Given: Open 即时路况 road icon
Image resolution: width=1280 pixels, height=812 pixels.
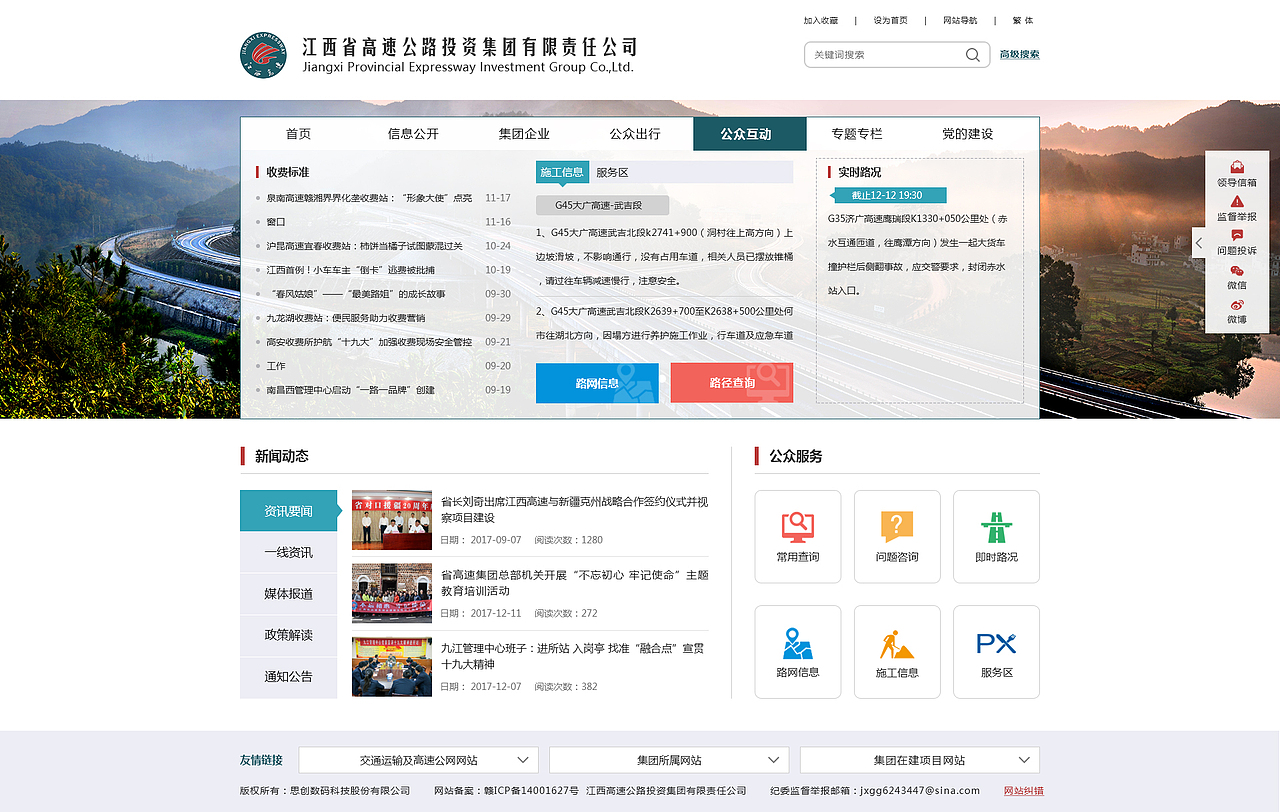Looking at the screenshot, I should tap(996, 526).
